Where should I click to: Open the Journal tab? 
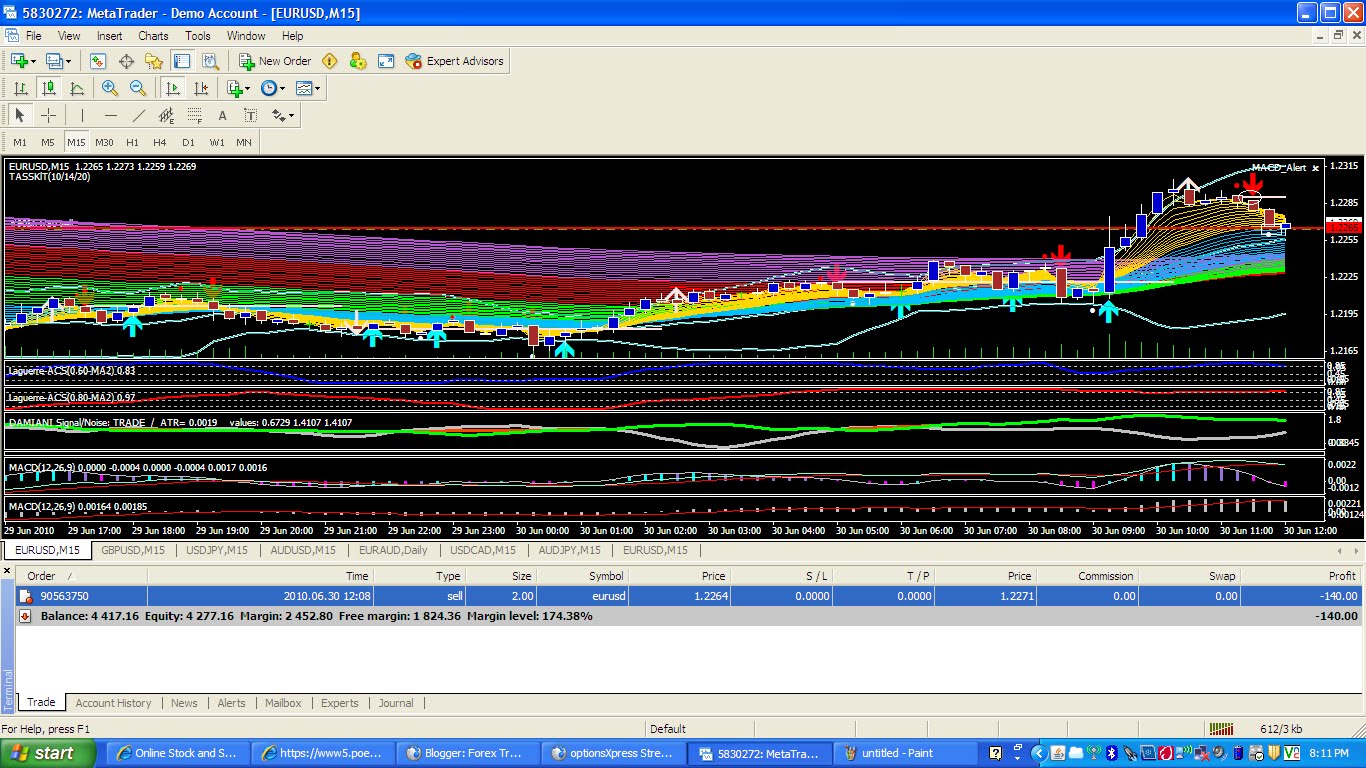point(396,703)
